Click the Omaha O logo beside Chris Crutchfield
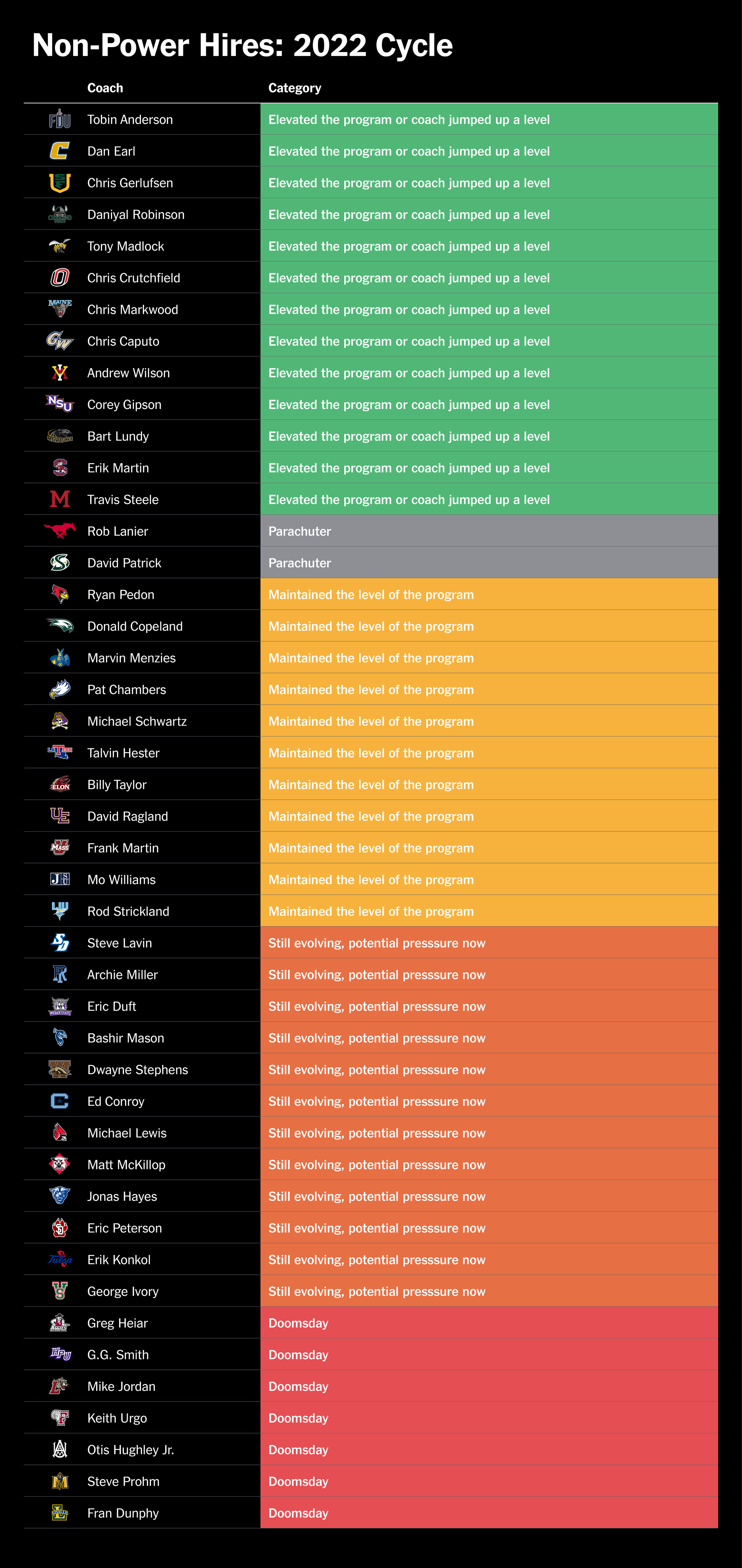 60,278
